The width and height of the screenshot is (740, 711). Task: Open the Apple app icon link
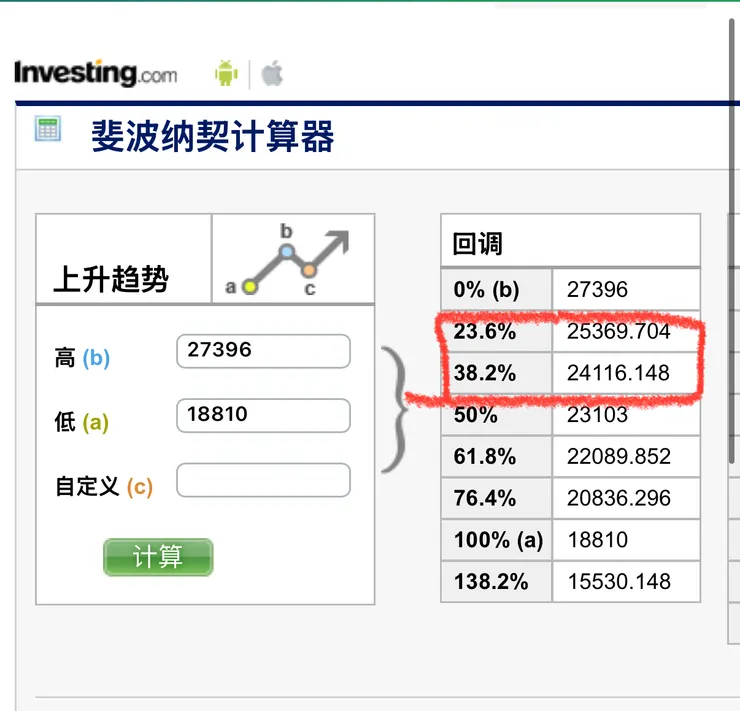272,73
